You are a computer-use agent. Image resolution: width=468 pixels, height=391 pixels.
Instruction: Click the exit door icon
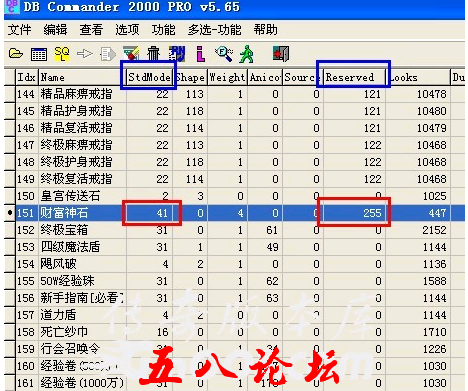pyautogui.click(x=281, y=54)
